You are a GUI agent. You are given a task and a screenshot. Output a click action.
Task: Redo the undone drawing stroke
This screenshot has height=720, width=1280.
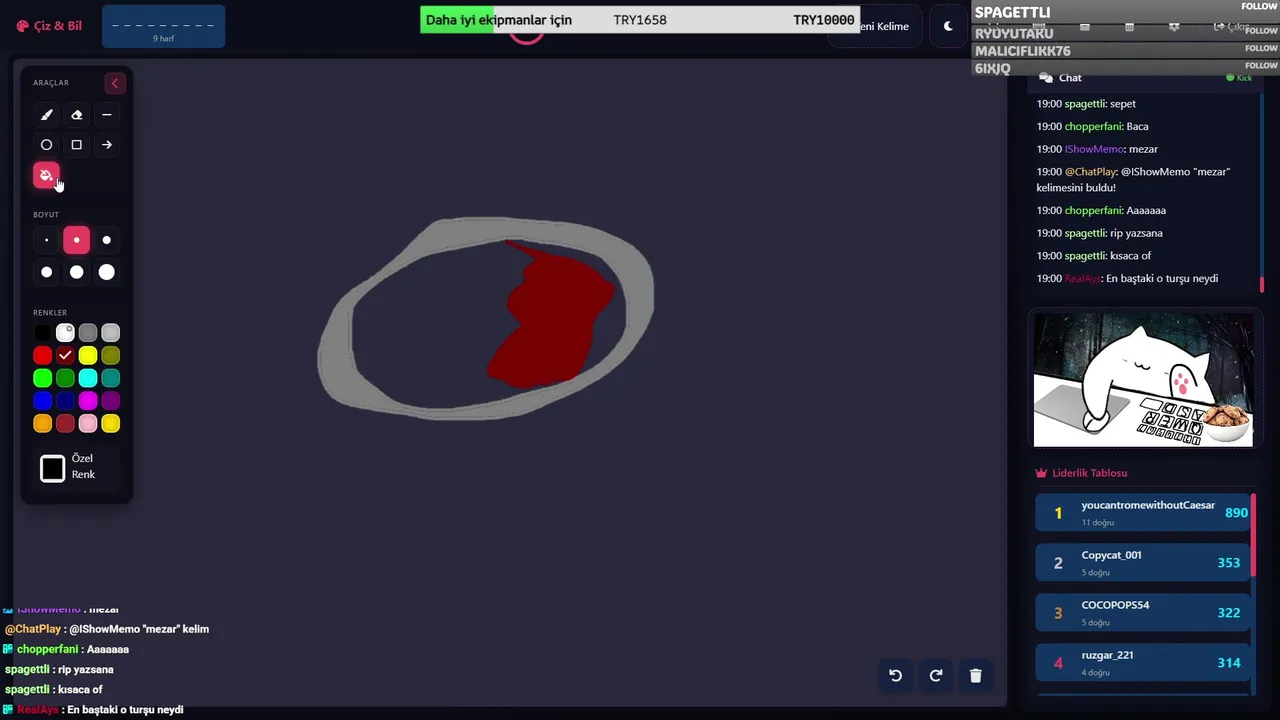[936, 676]
